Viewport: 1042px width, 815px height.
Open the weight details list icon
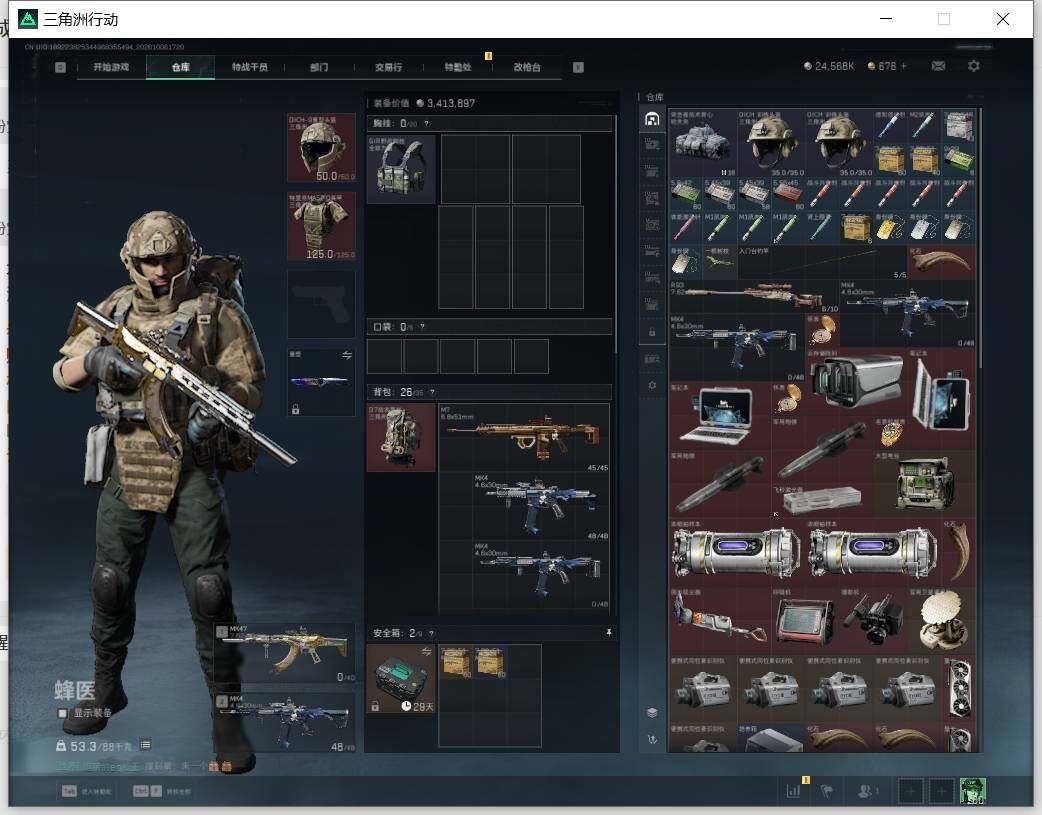(x=146, y=745)
